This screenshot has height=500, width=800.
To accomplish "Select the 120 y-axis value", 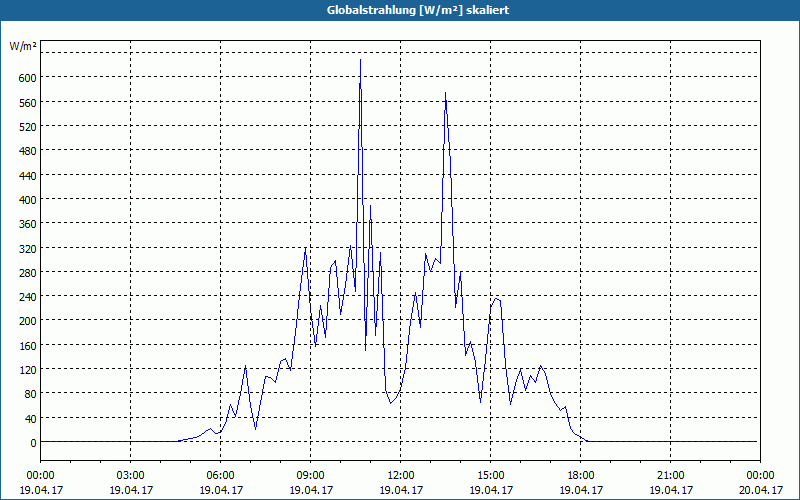I will [x=28, y=370].
